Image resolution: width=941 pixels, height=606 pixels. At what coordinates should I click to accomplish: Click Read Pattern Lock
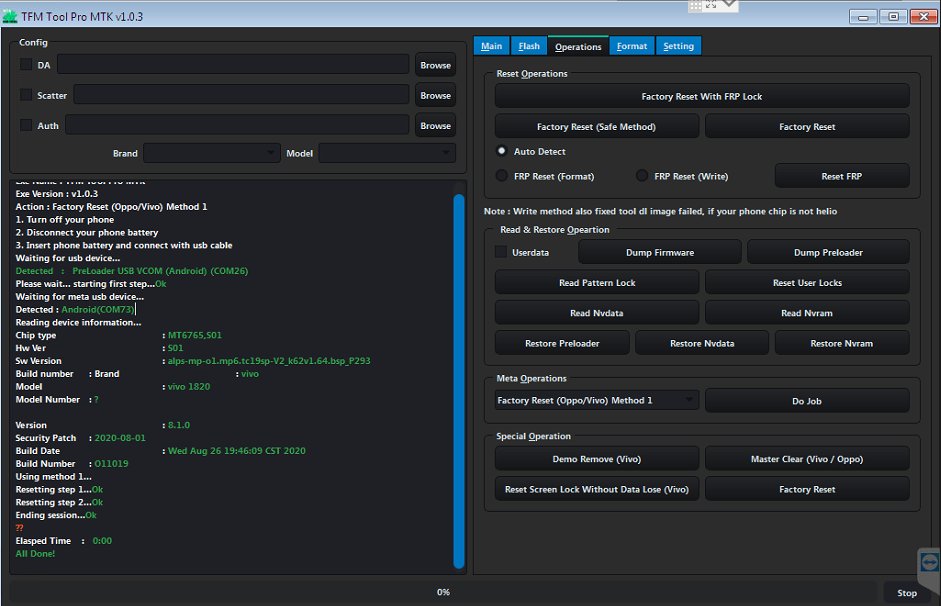(x=596, y=282)
